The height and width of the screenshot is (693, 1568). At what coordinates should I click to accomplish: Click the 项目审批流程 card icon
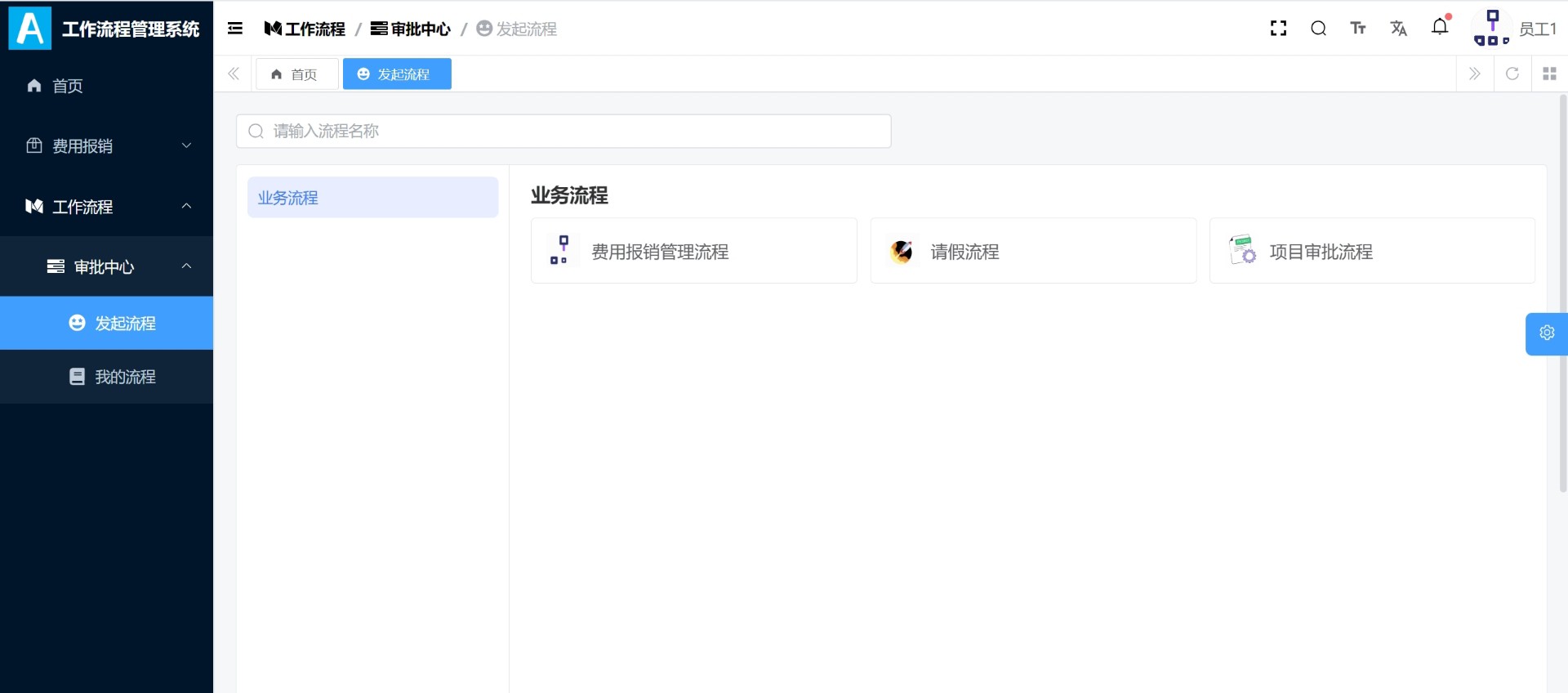pyautogui.click(x=1242, y=250)
